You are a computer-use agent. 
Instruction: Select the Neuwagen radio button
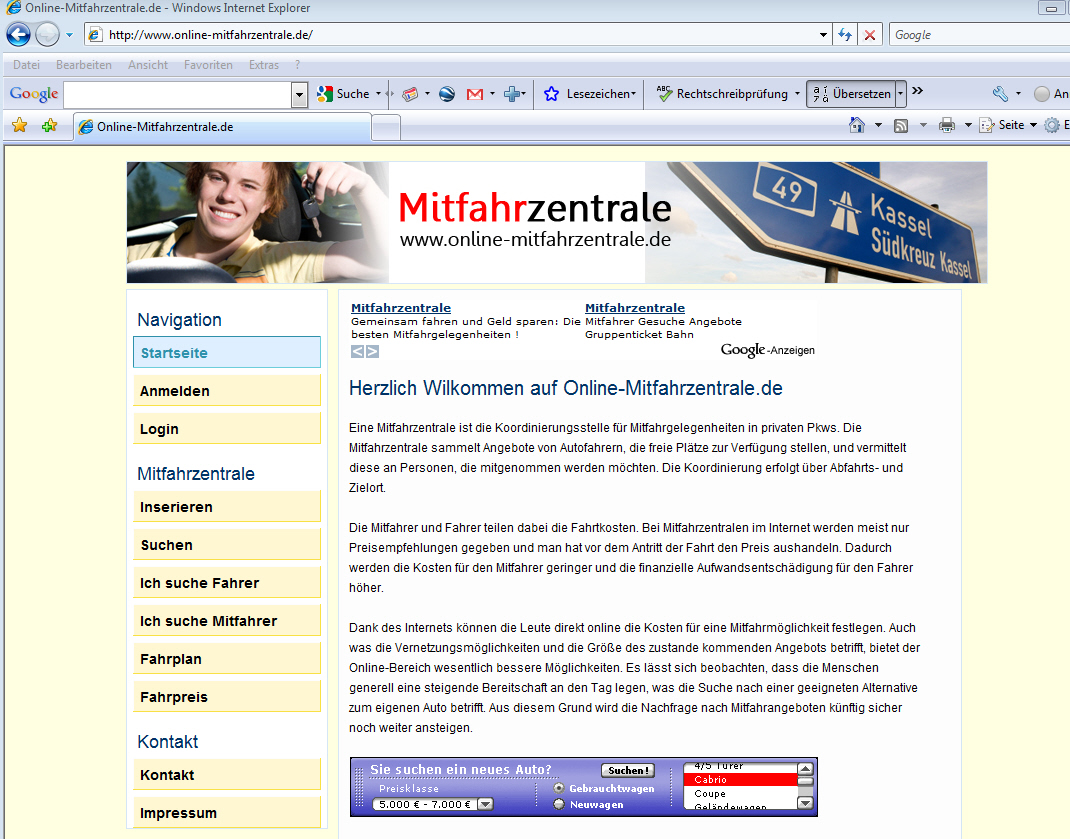coord(559,804)
